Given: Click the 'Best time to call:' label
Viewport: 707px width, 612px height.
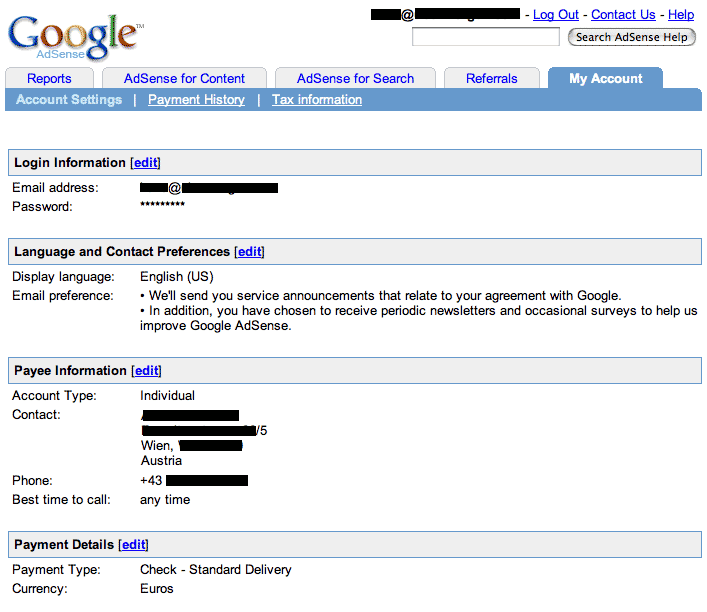Looking at the screenshot, I should [x=61, y=500].
